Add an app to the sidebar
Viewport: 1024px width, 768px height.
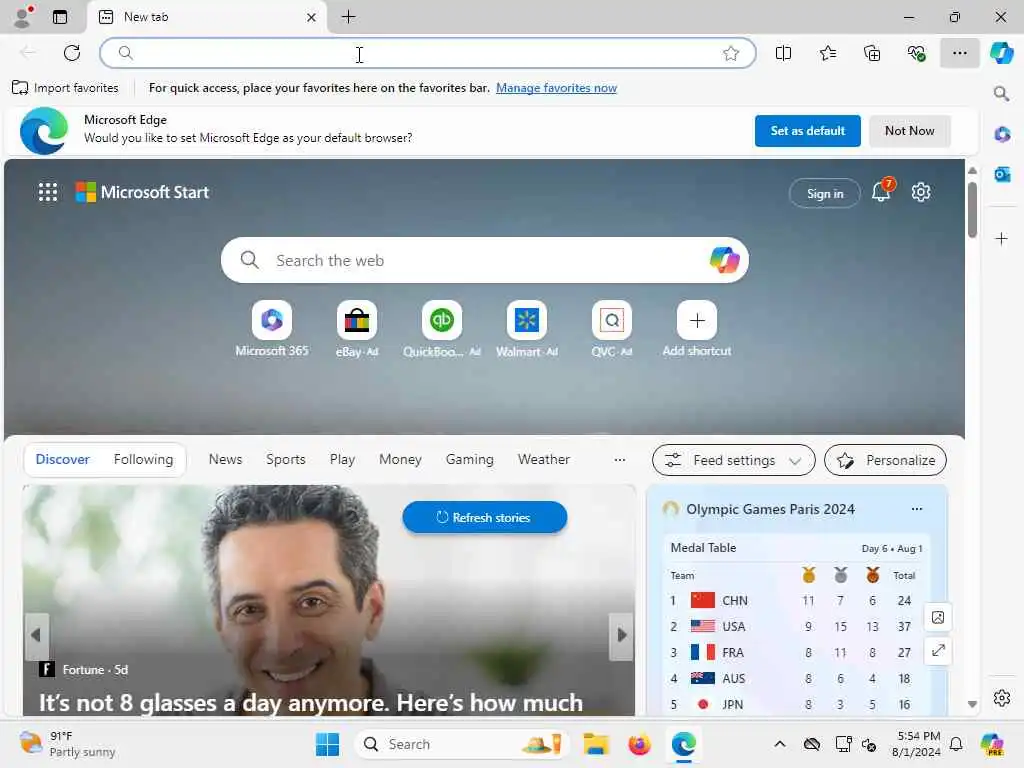1001,238
